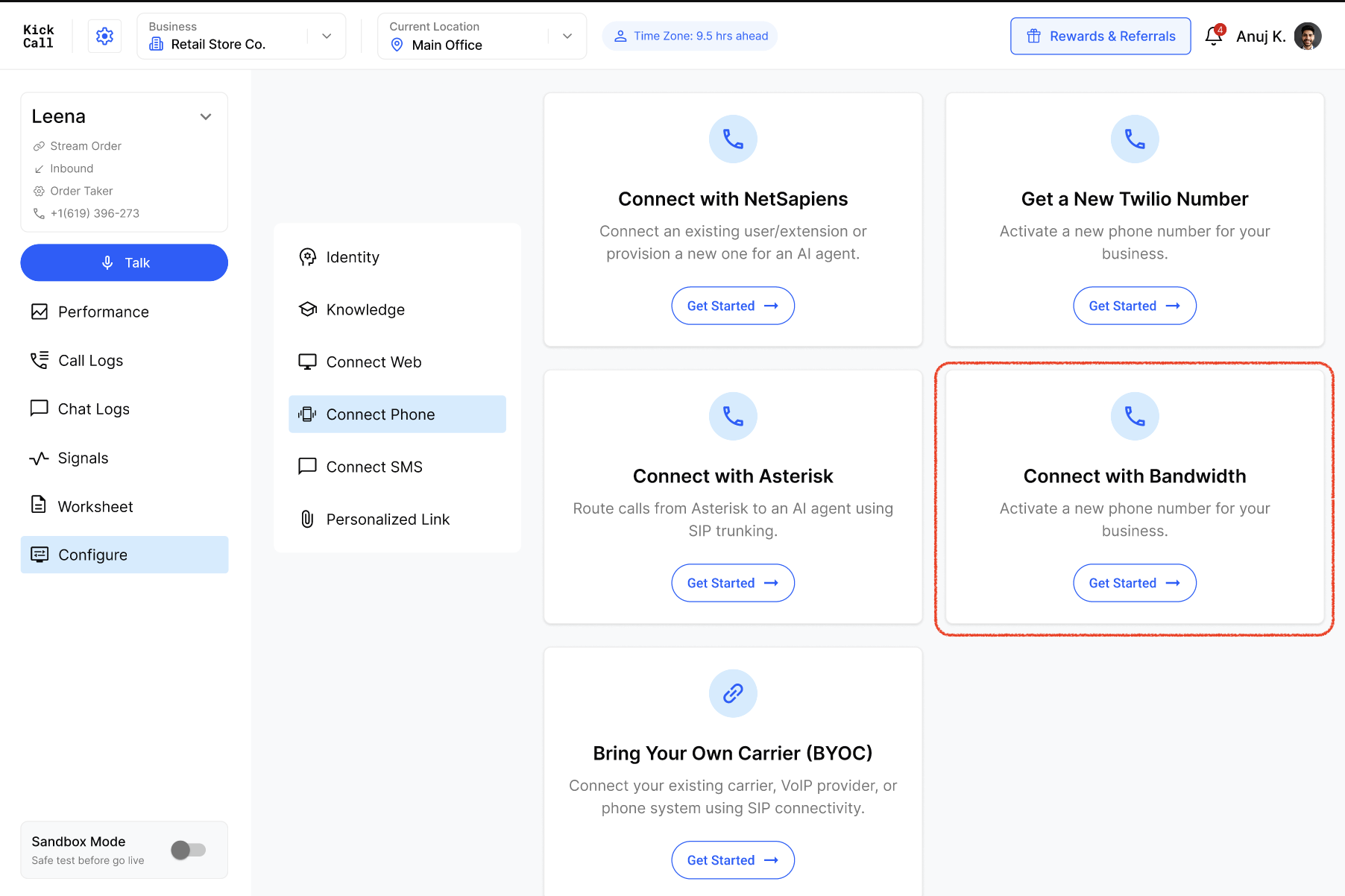Get Started with new Twilio number

(x=1135, y=306)
